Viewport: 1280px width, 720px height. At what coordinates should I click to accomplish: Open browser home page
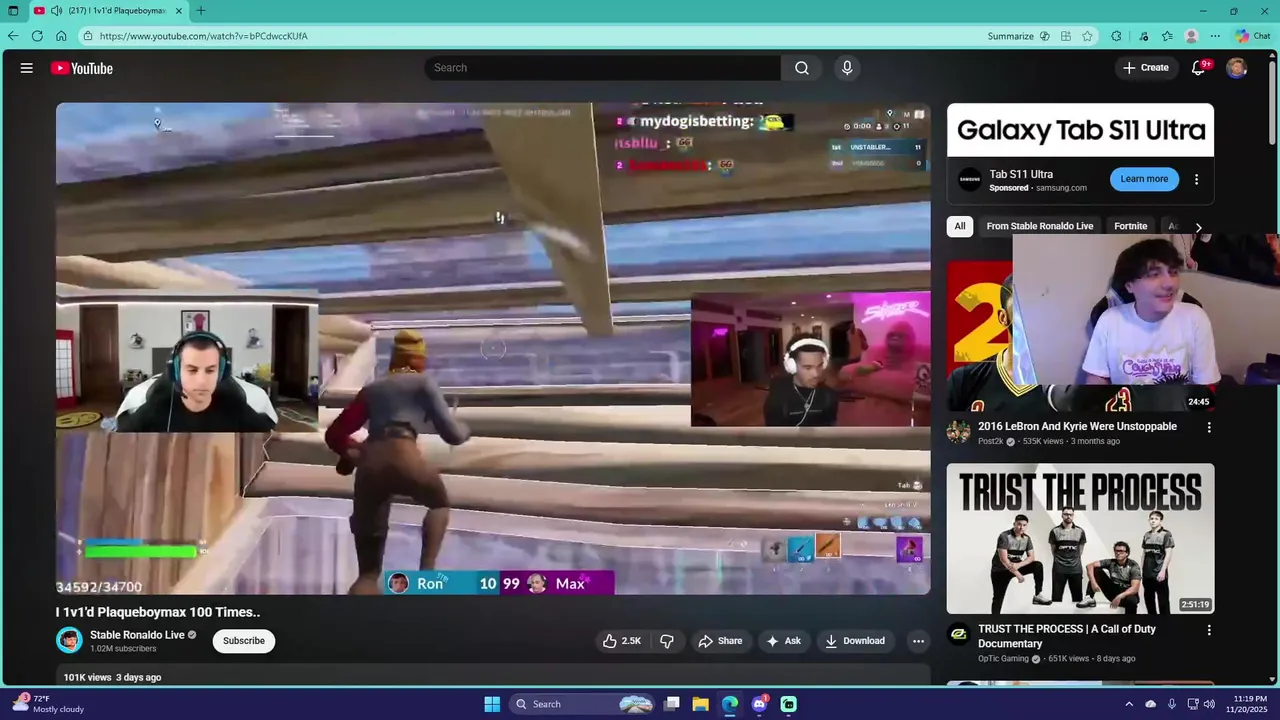[61, 36]
